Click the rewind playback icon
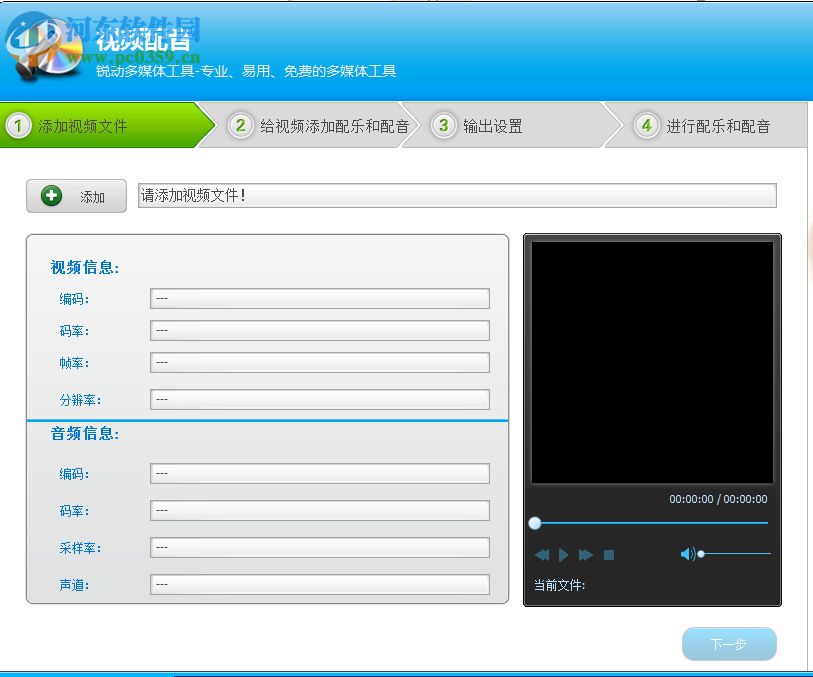The height and width of the screenshot is (677, 813). click(x=542, y=555)
